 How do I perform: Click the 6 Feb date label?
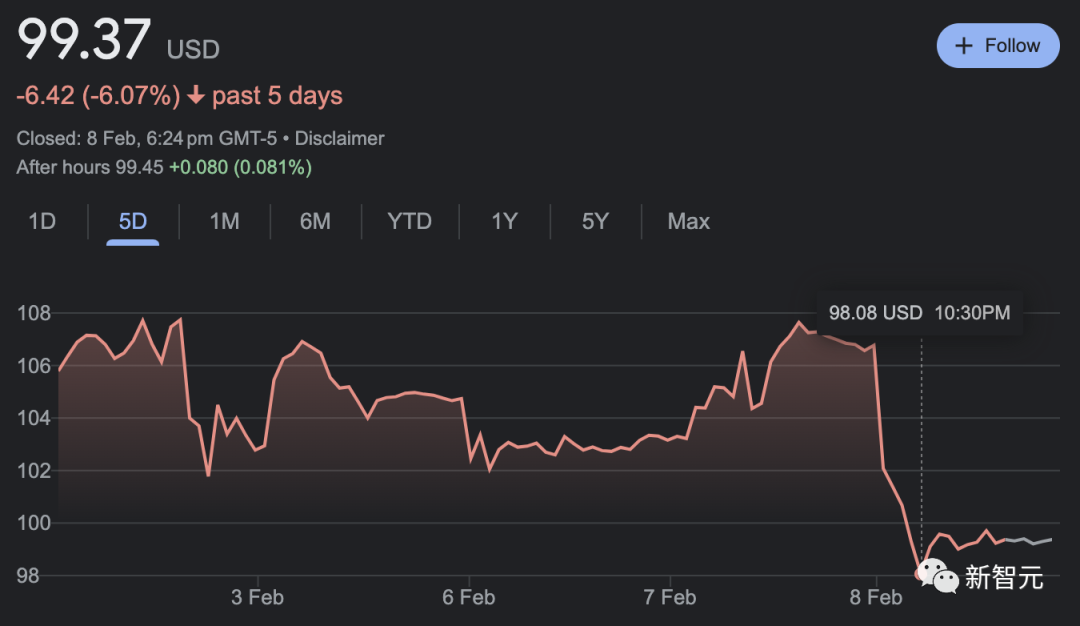[468, 597]
